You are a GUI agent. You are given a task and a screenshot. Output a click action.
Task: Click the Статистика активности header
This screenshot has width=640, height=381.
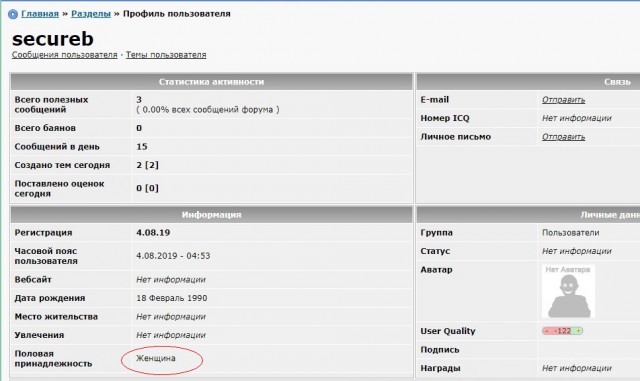(x=211, y=82)
